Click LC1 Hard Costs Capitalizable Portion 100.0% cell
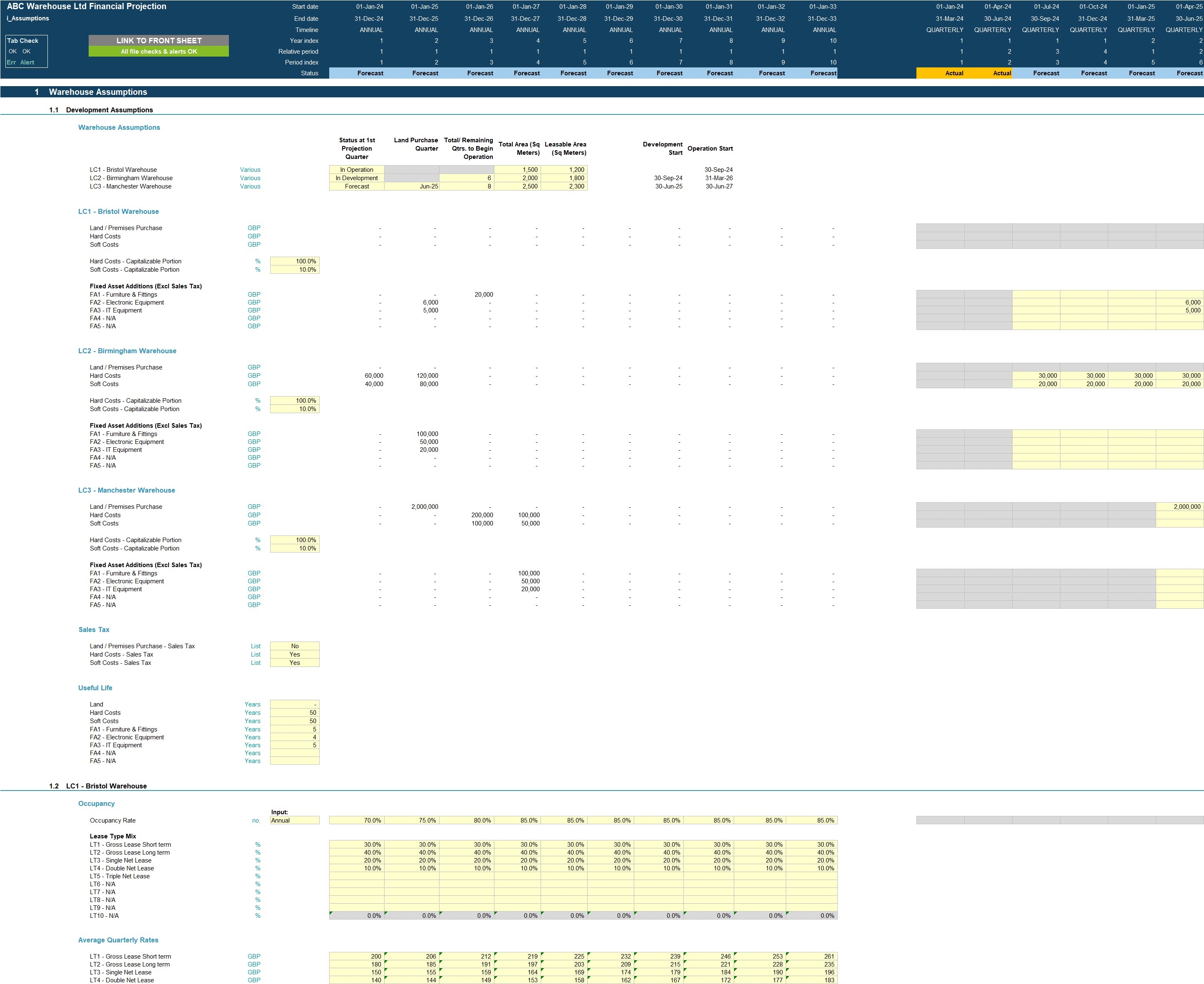The width and height of the screenshot is (1204, 984). pyautogui.click(x=295, y=261)
